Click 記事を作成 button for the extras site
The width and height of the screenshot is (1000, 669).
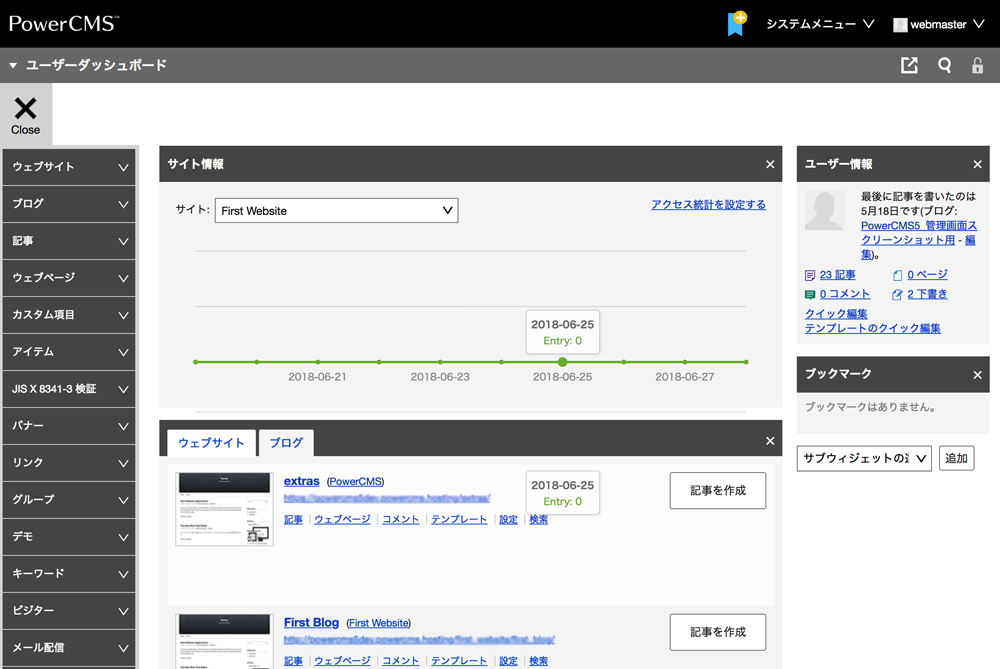point(717,490)
